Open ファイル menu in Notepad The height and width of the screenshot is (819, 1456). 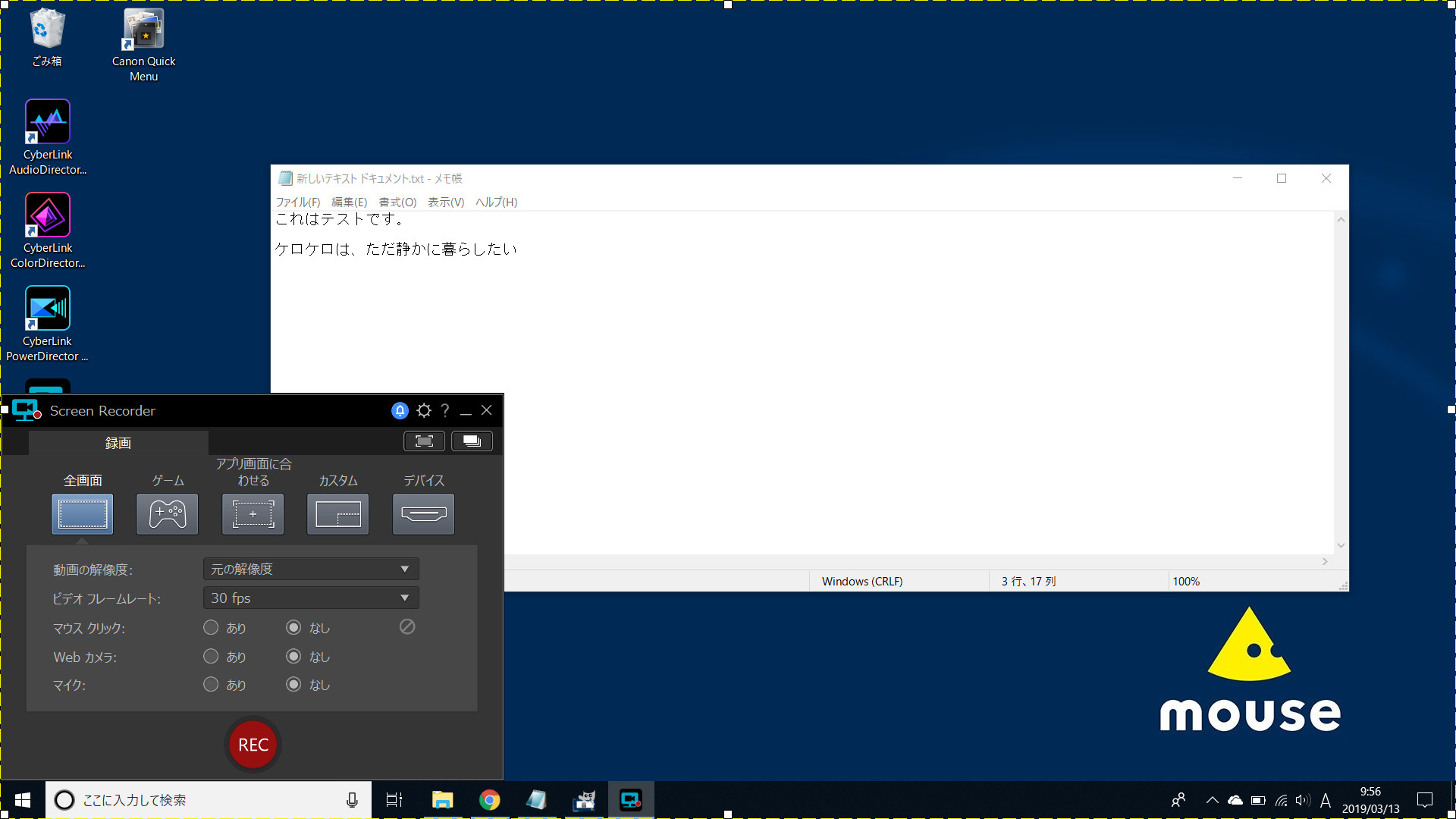coord(297,202)
